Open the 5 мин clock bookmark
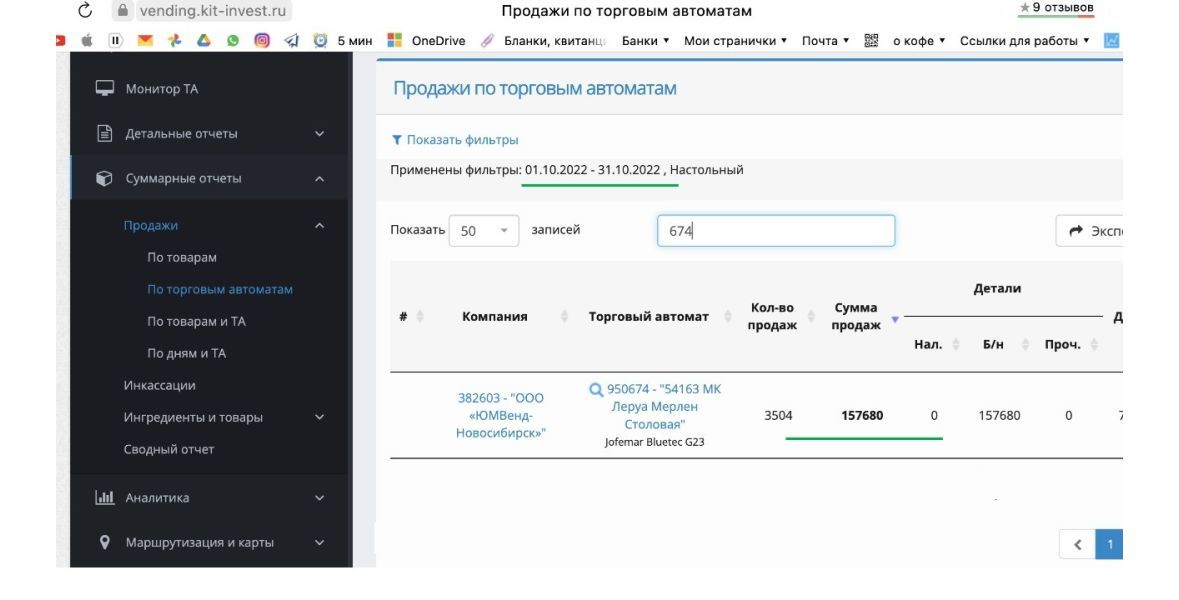 pos(343,41)
